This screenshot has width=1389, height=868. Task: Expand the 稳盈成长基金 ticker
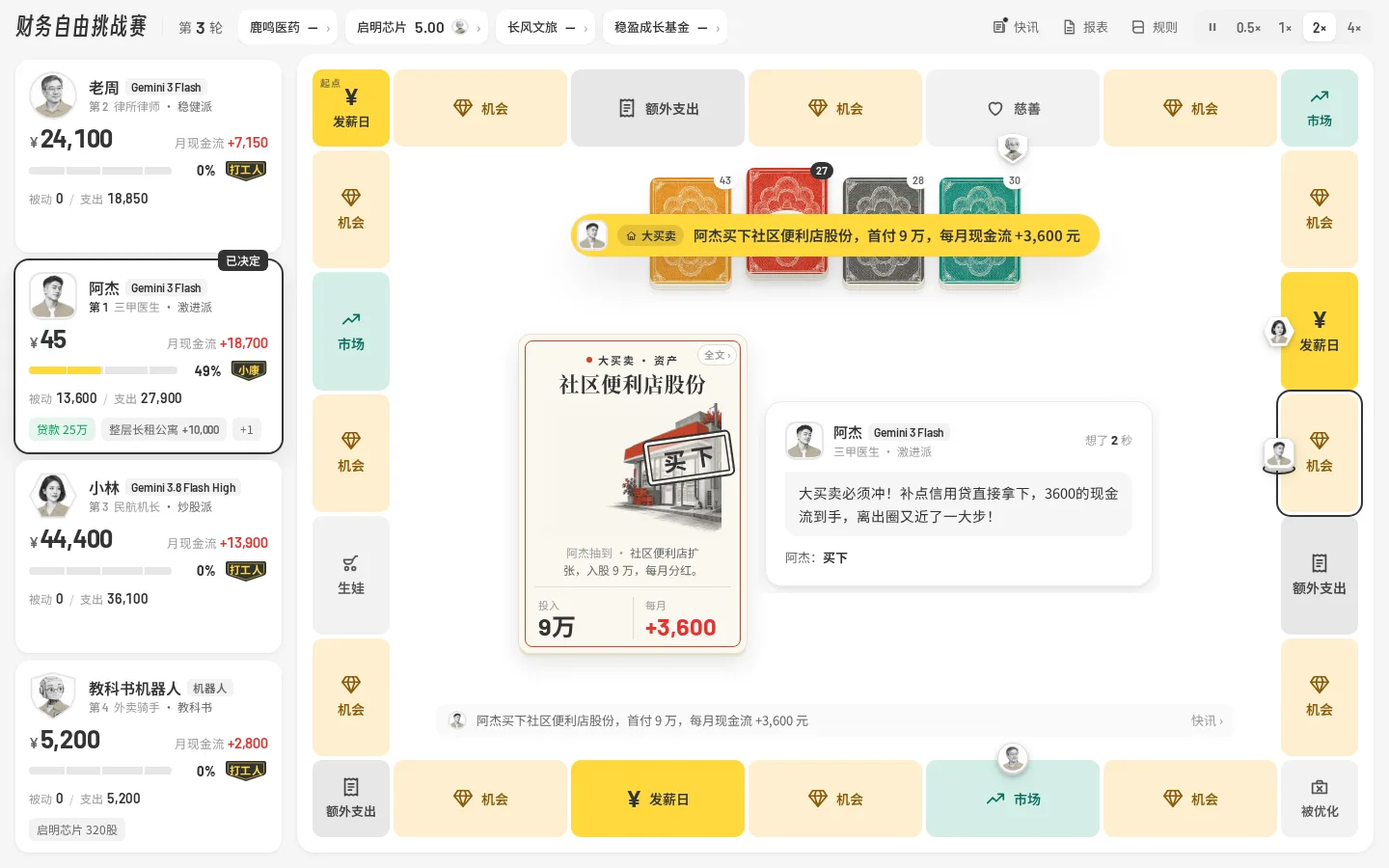point(665,27)
